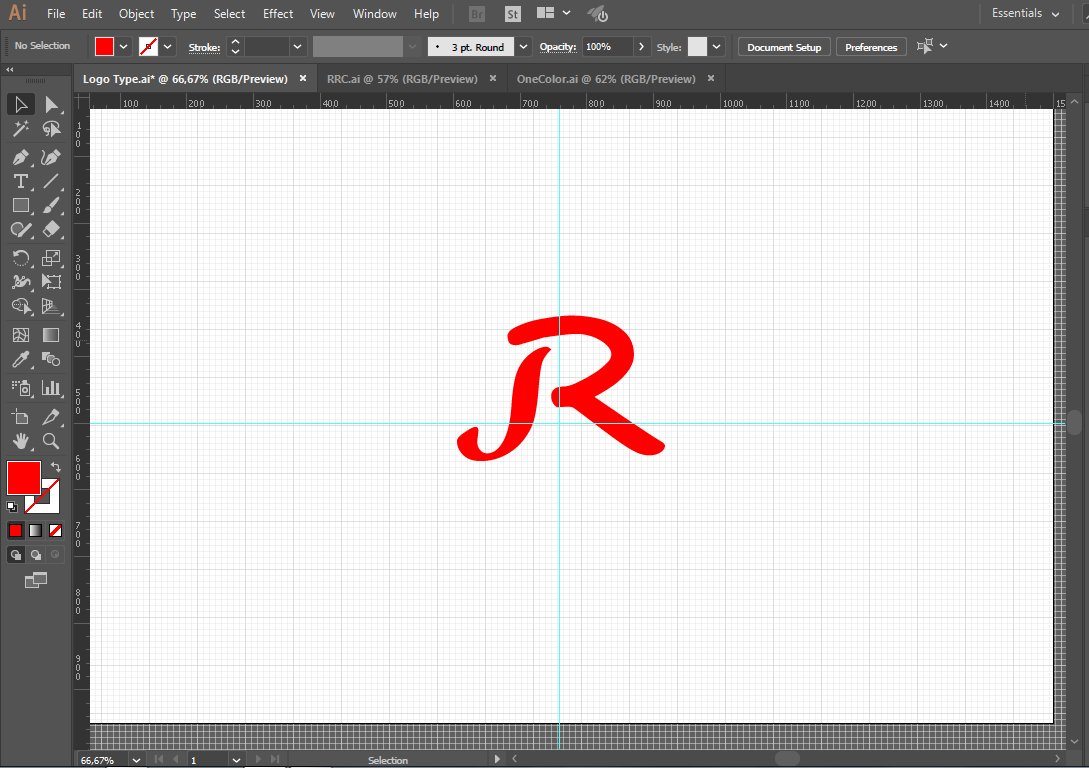This screenshot has height=768, width=1089.
Task: Select the Rotate tool
Action: [20, 258]
